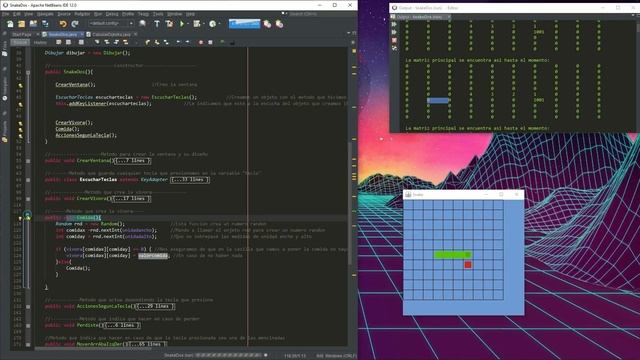This screenshot has height=360, width=640.
Task: Find next occurrence in editor toolbar
Action: pyautogui.click(x=116, y=42)
